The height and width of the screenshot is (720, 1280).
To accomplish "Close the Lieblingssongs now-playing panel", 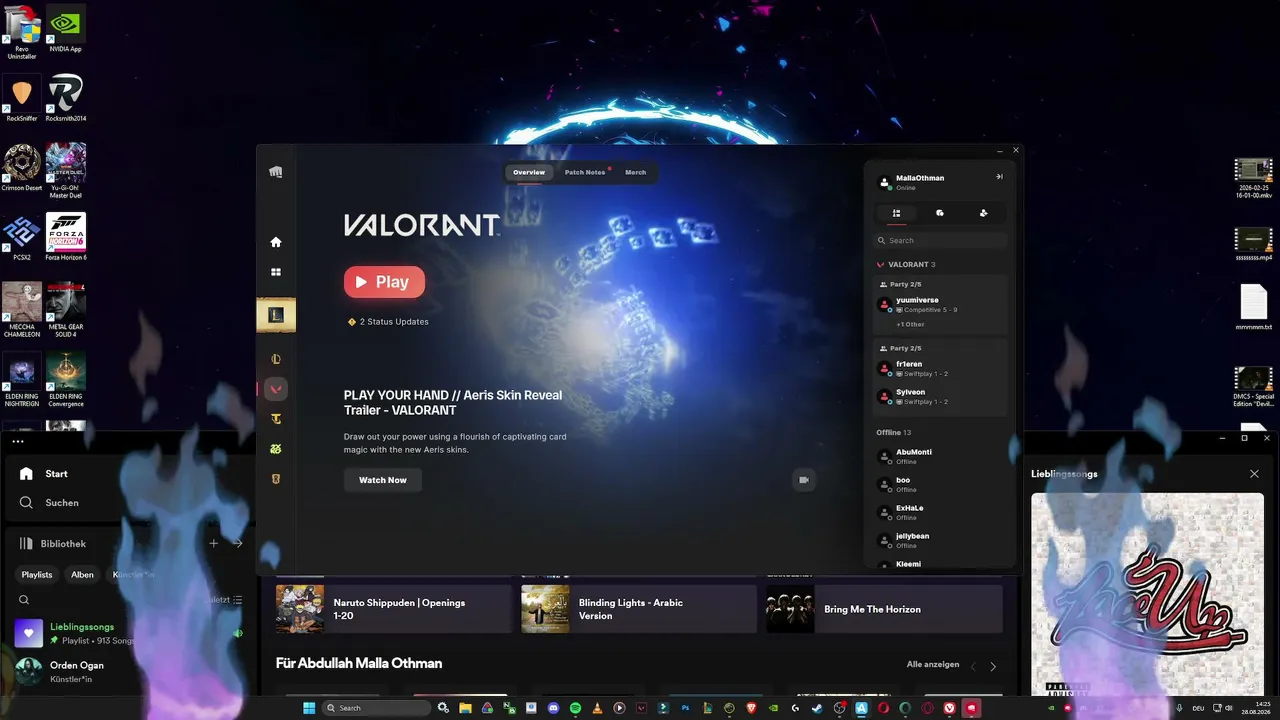I will (1254, 474).
